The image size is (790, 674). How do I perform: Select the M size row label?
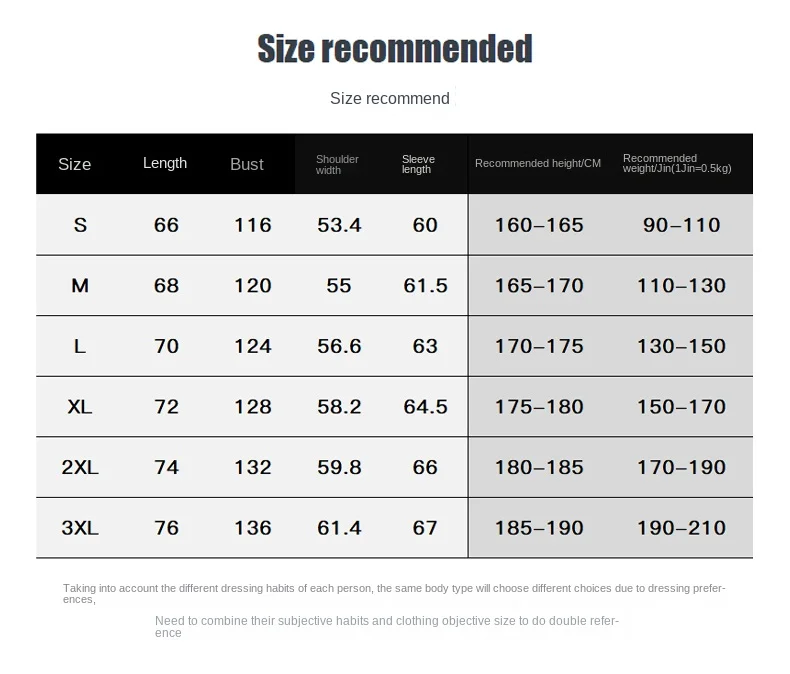(80, 286)
